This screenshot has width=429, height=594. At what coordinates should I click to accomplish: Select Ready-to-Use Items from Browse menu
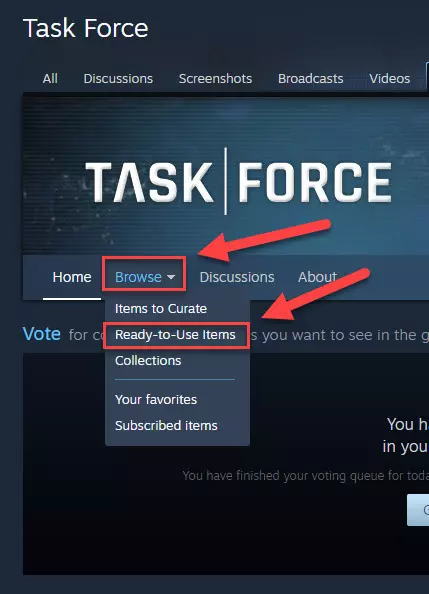coord(175,335)
